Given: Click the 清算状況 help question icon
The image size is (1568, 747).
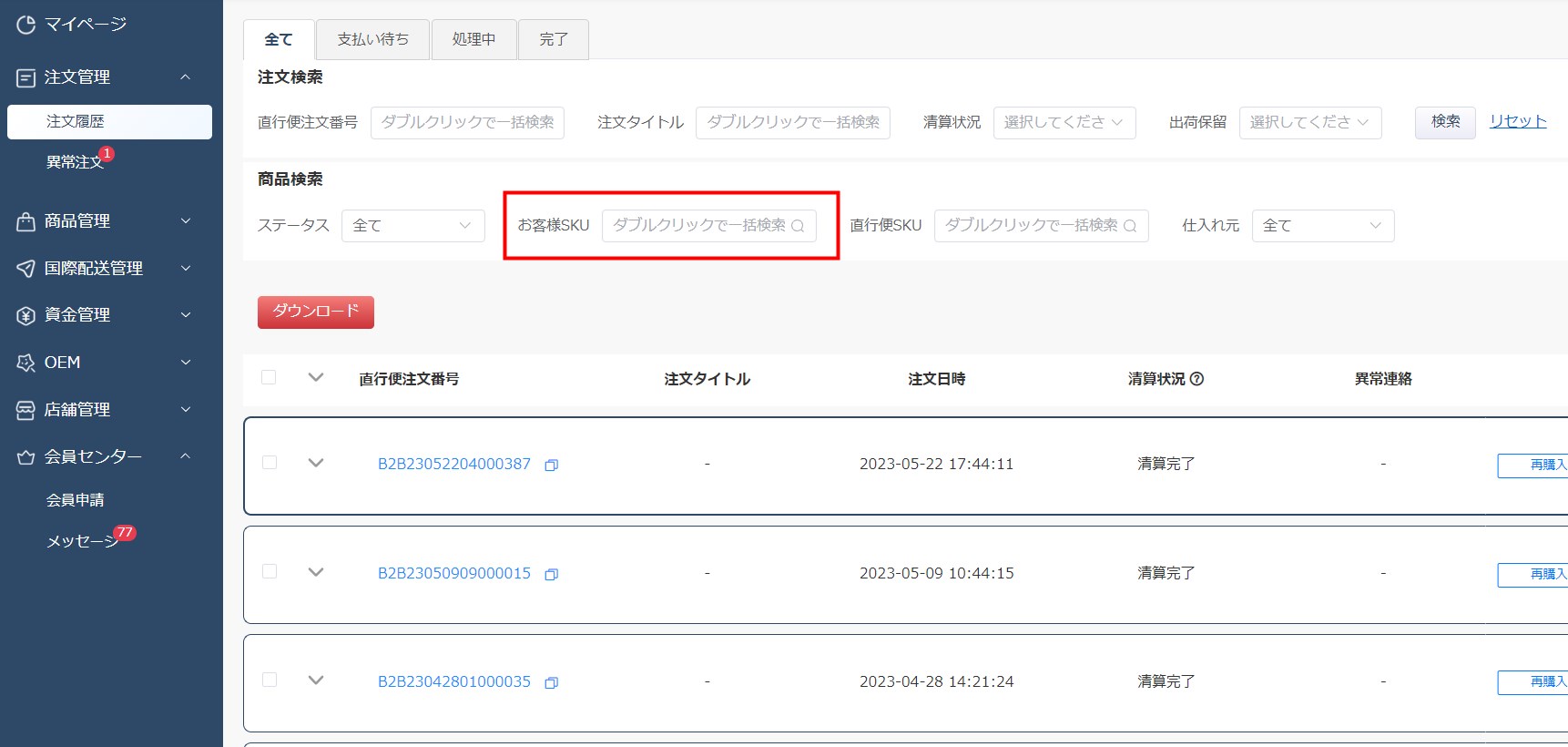Looking at the screenshot, I should coord(1196,379).
